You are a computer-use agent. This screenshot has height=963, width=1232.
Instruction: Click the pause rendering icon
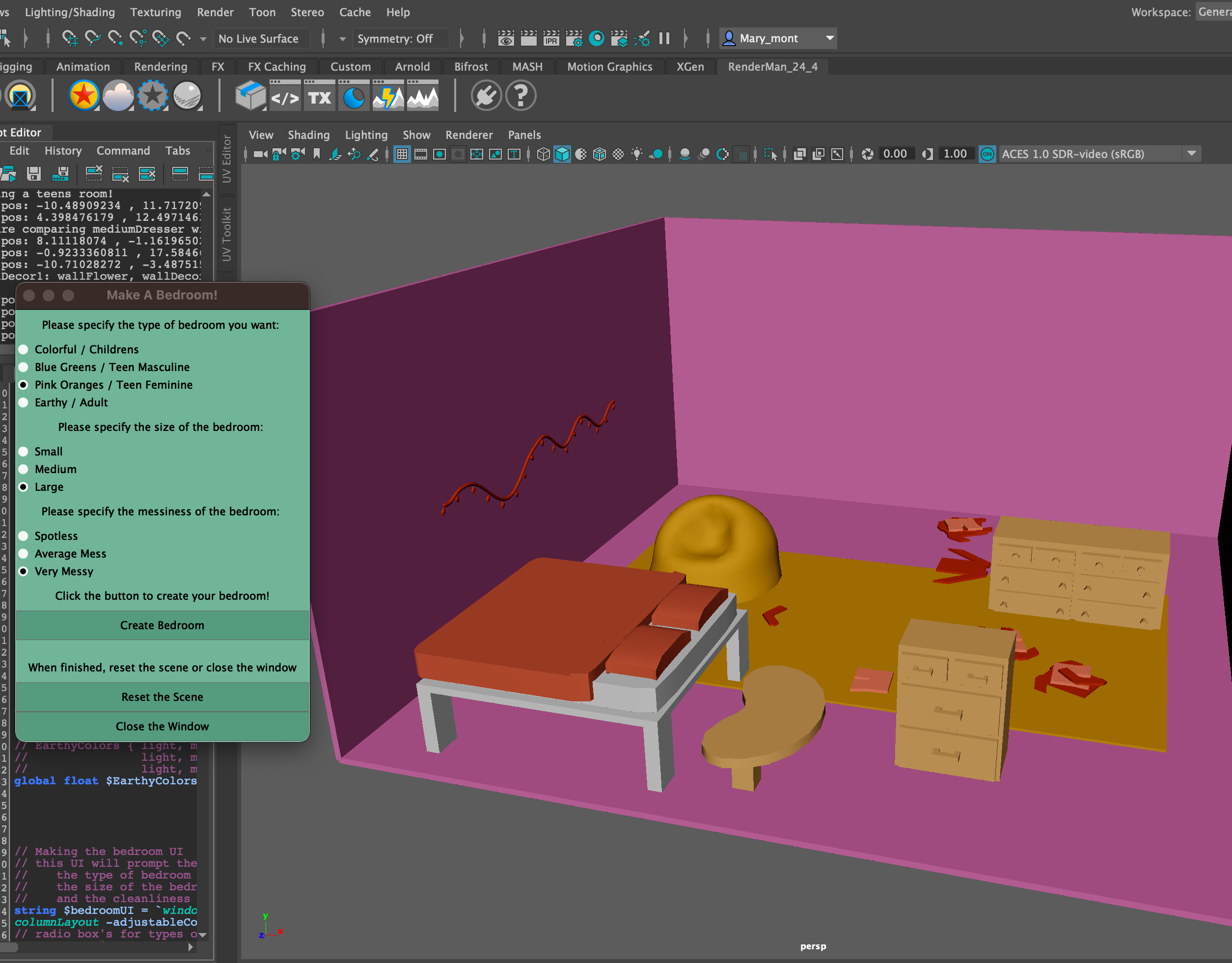point(664,38)
